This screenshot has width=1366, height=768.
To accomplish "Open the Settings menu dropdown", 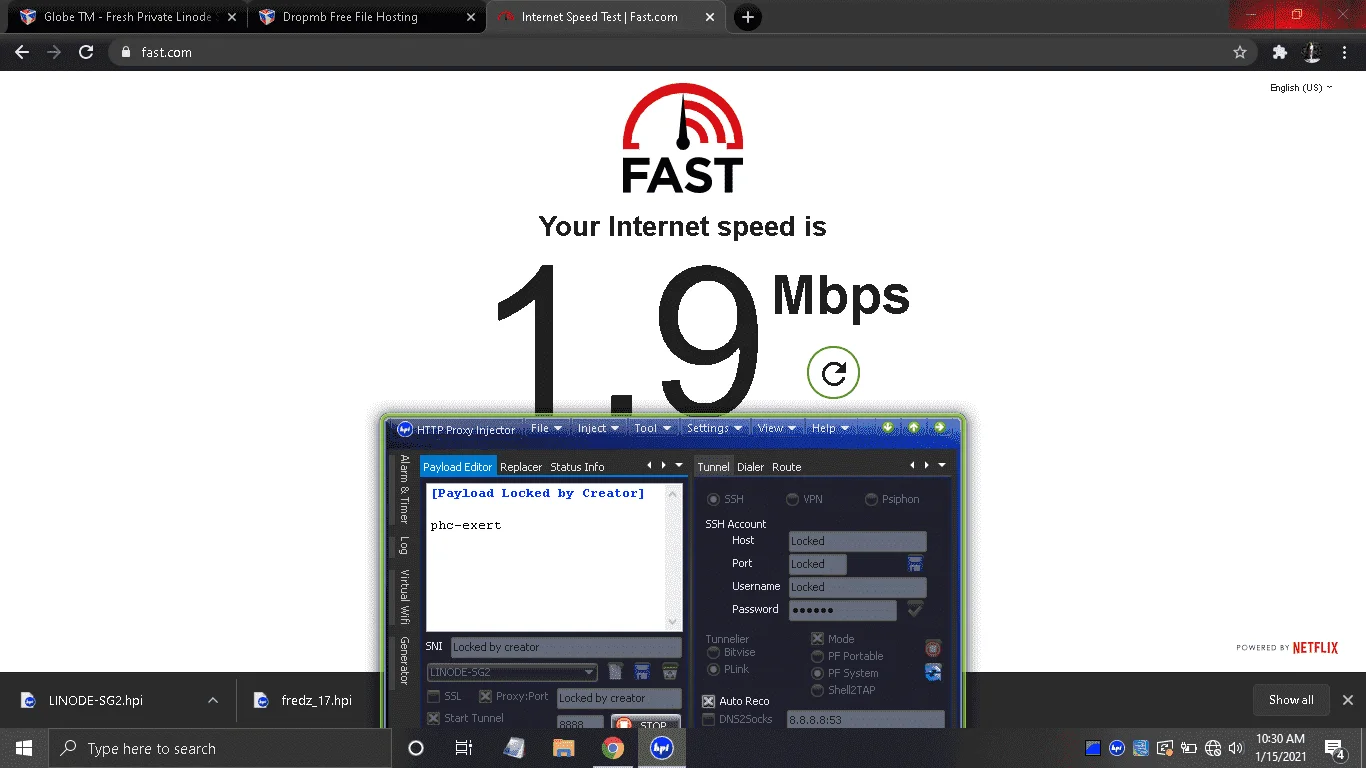I will click(714, 428).
